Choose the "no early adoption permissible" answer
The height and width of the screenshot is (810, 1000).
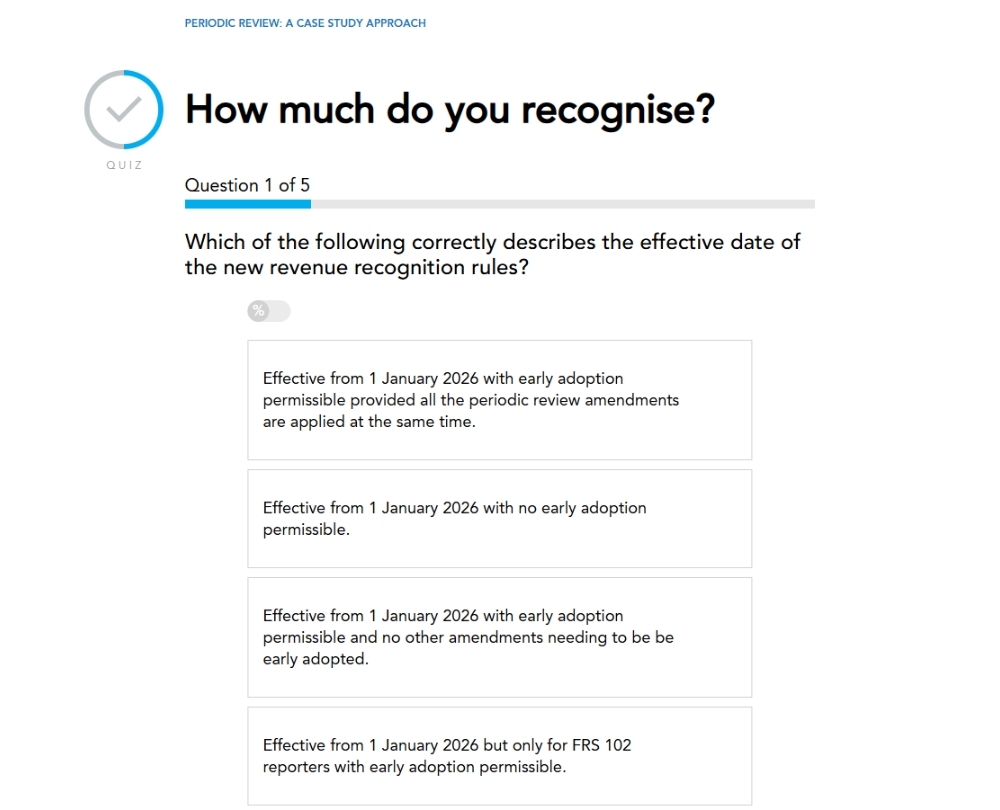coord(499,518)
